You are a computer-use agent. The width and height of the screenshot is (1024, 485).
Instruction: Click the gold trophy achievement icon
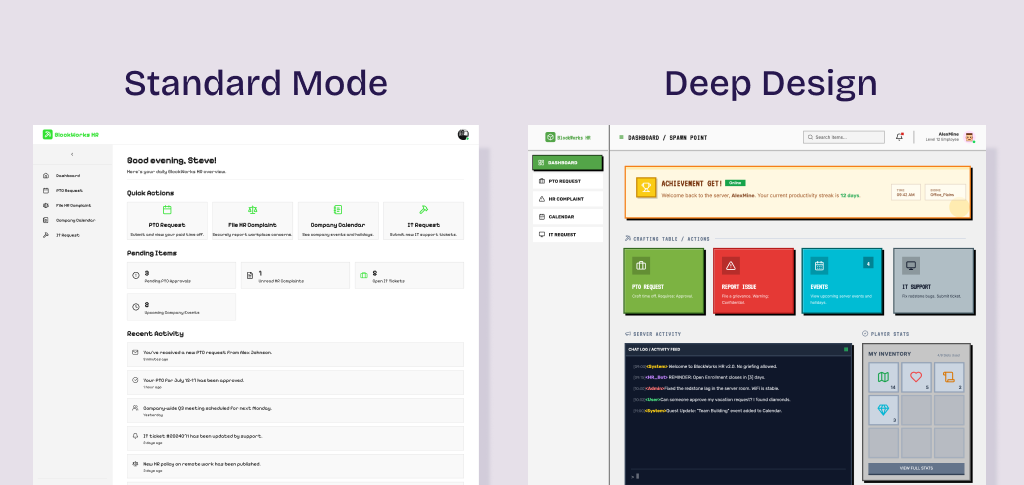647,187
